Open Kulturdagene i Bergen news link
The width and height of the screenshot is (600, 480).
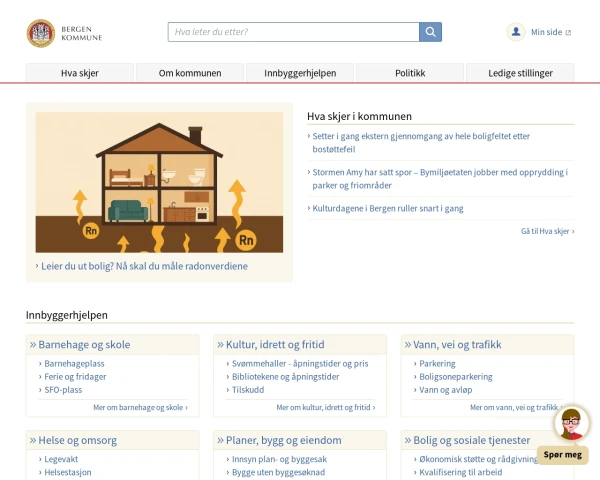pos(388,209)
